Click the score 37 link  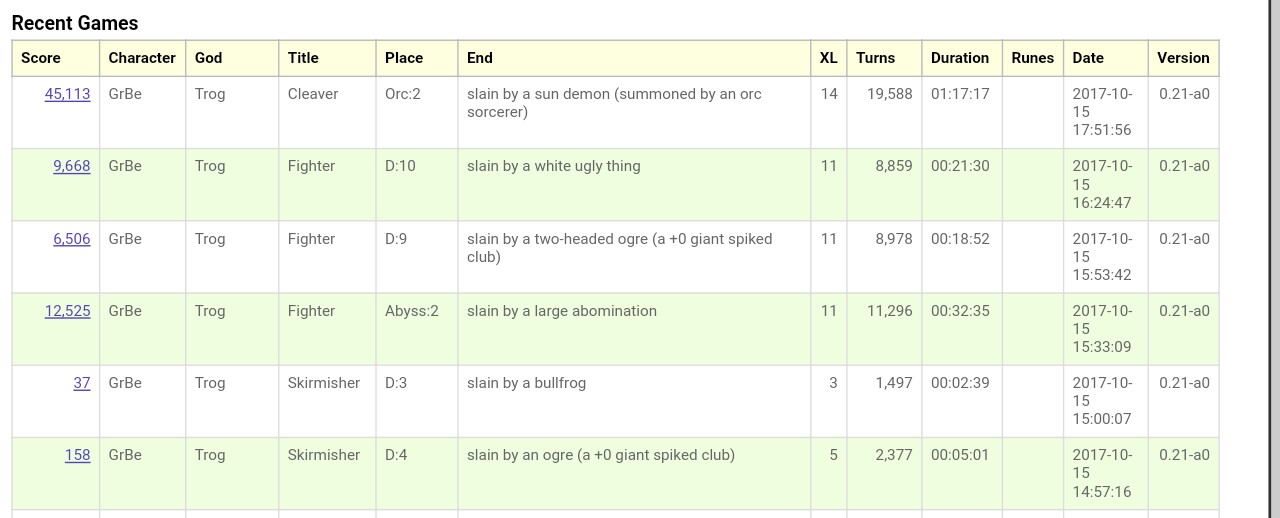pos(81,383)
